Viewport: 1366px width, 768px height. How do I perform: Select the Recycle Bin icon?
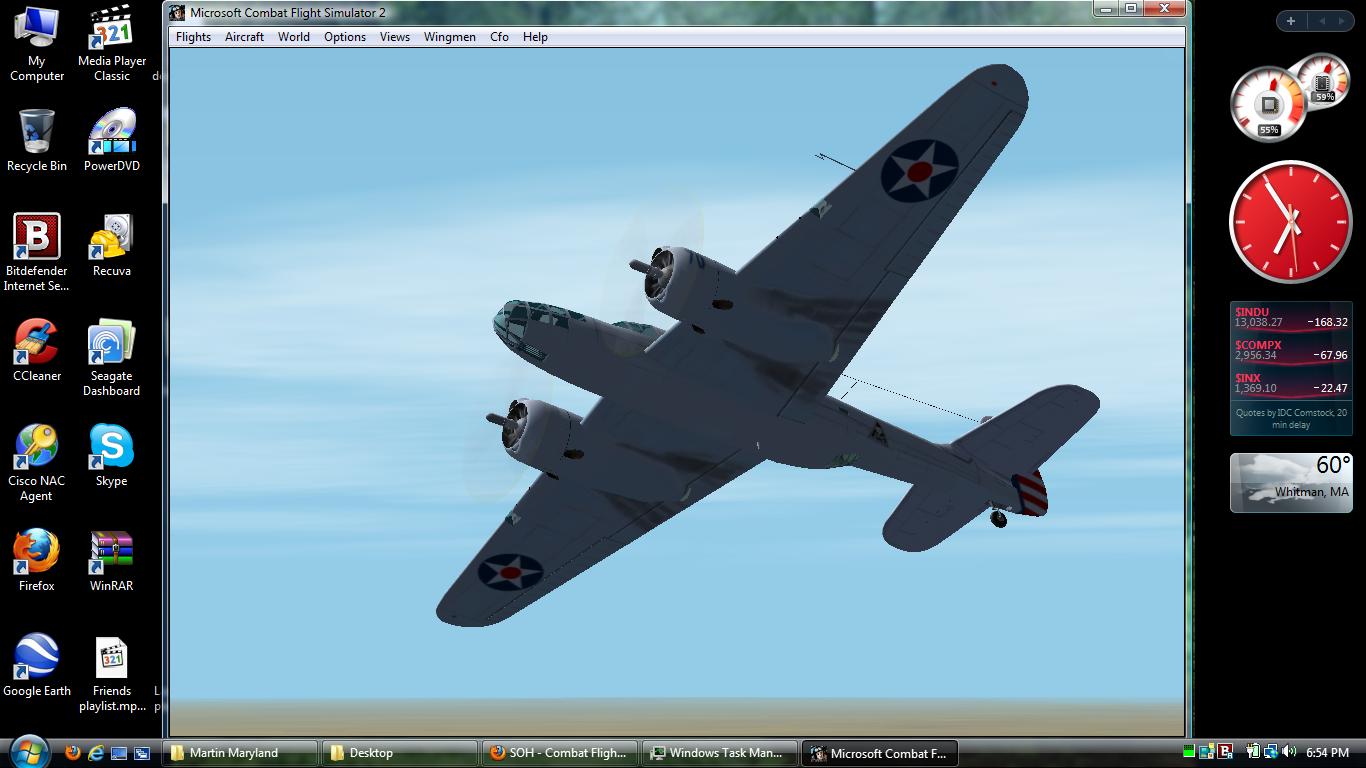(37, 142)
